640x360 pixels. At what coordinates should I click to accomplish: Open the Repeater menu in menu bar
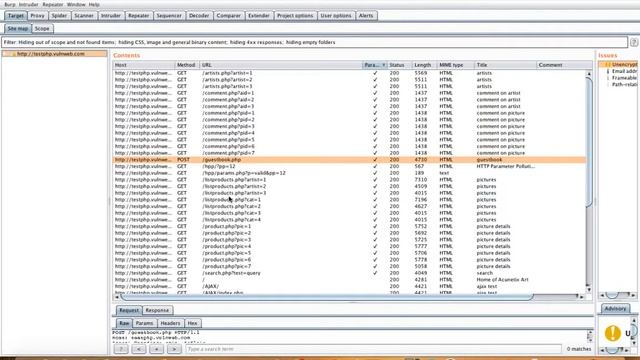tap(53, 4)
